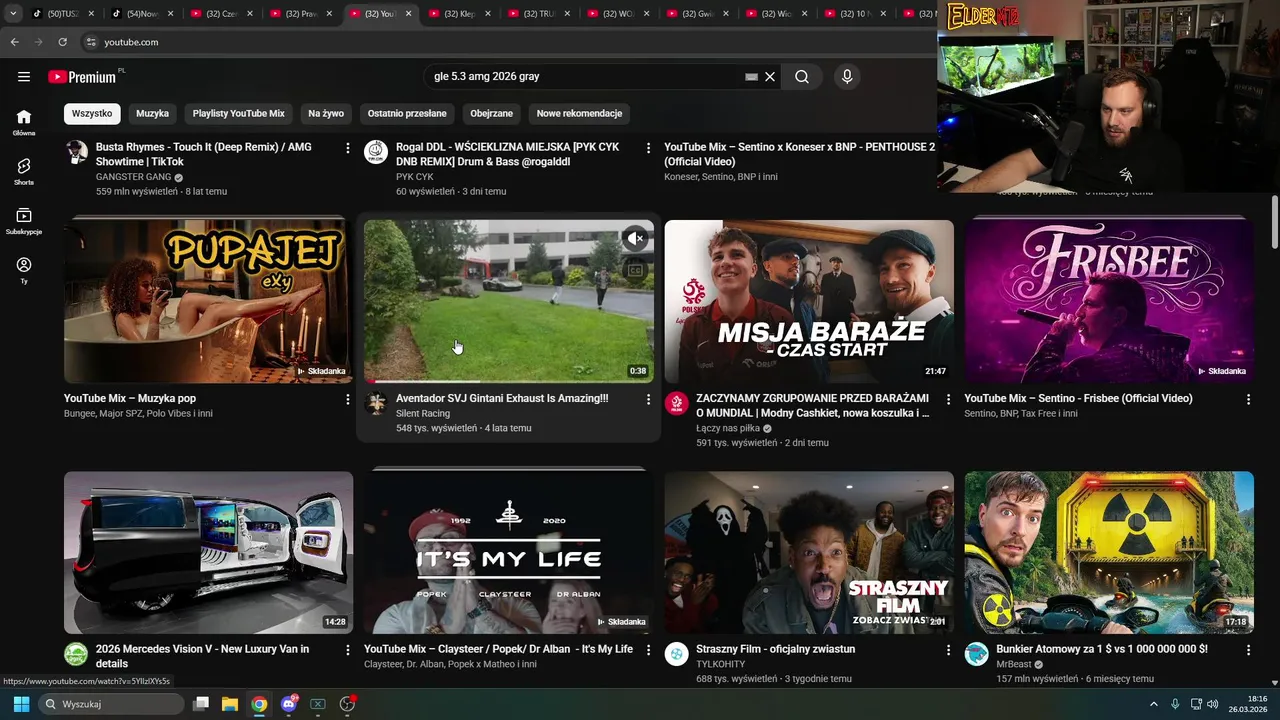Image resolution: width=1280 pixels, height=720 pixels.
Task: Open the PUPAJEJ eXy mix thumbnail
Action: (x=208, y=301)
